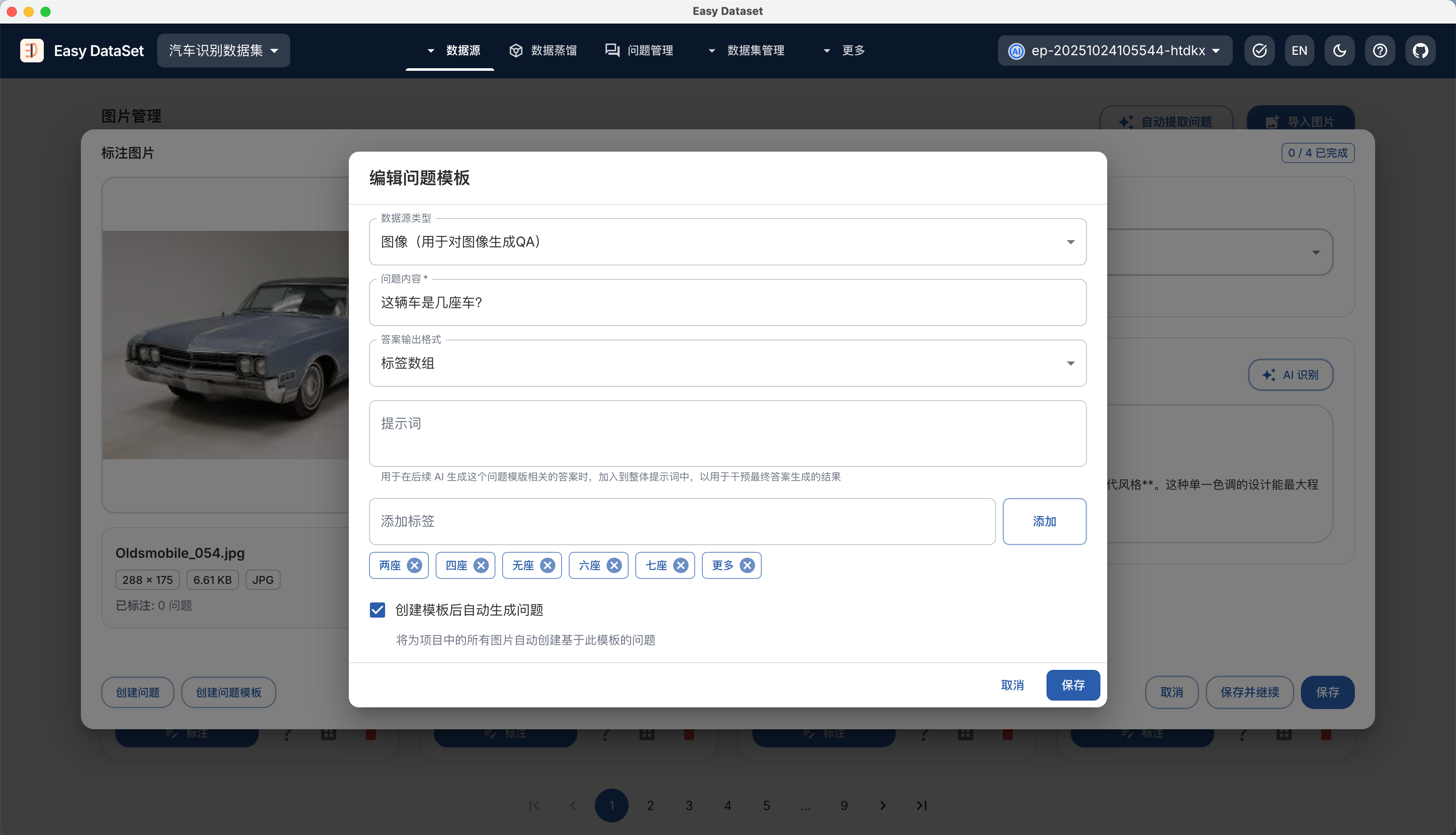Open the help question mark icon
1456x835 pixels.
(x=1380, y=51)
